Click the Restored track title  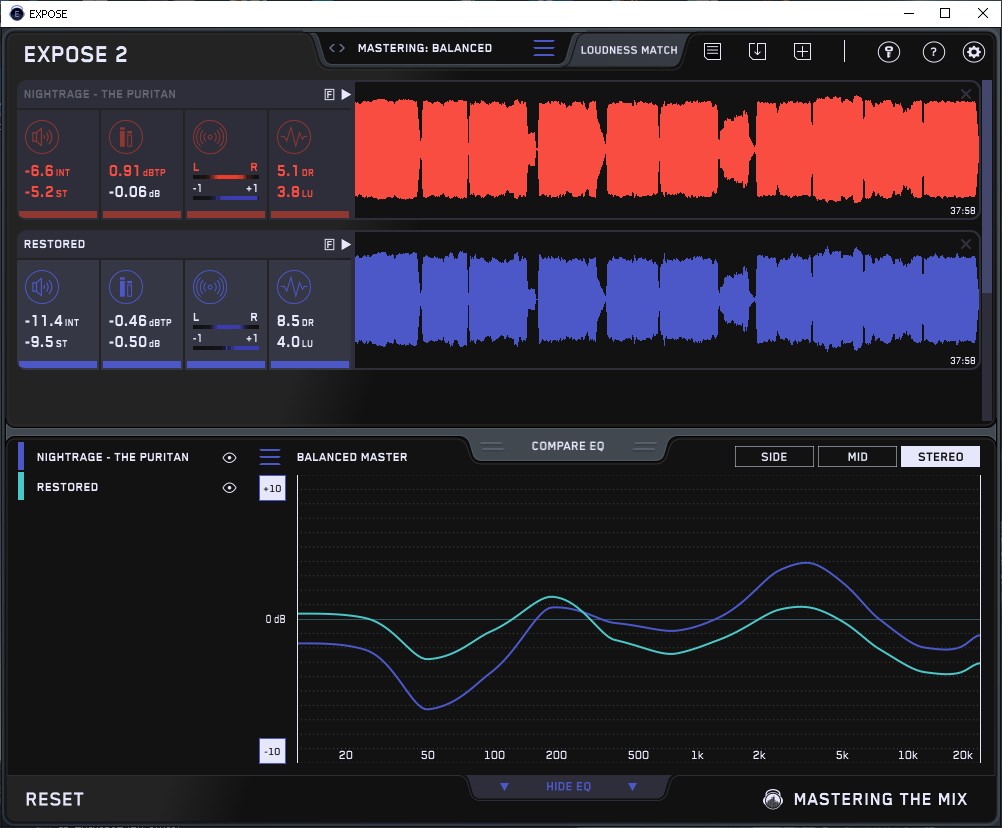[x=54, y=244]
